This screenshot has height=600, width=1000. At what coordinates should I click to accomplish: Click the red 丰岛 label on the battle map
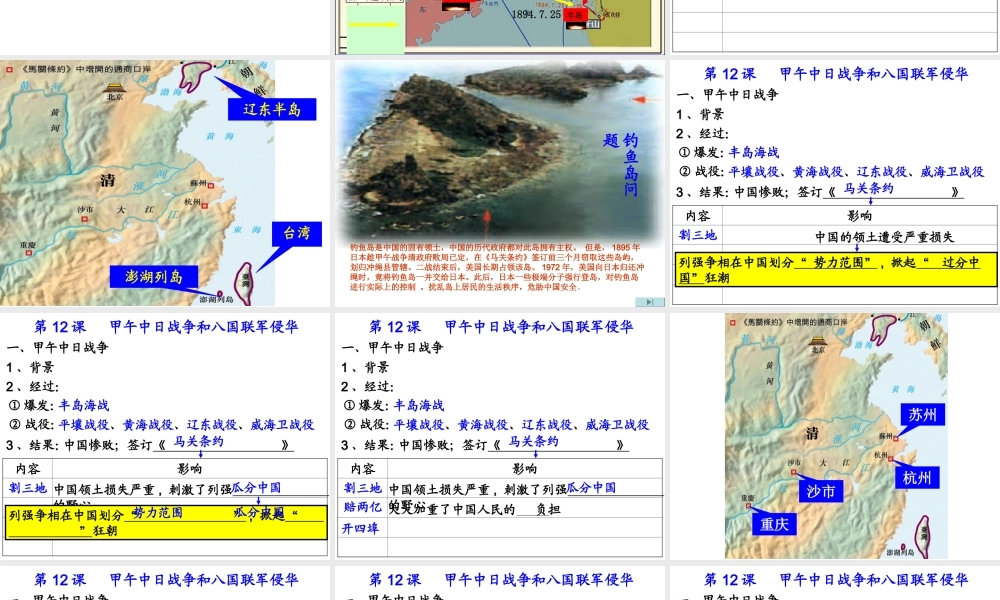575,15
